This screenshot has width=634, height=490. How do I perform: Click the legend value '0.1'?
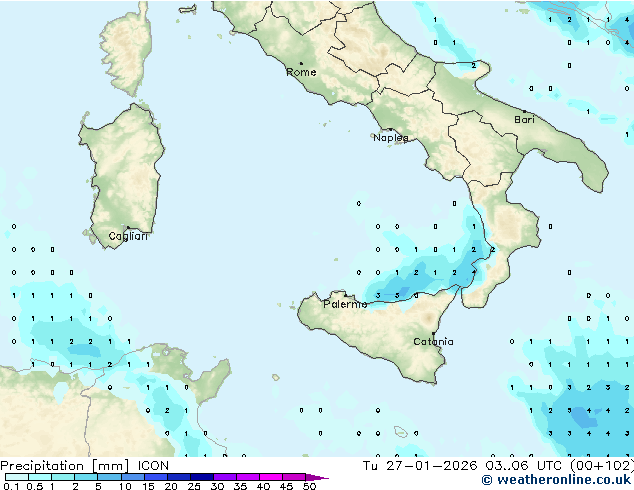click(11, 486)
